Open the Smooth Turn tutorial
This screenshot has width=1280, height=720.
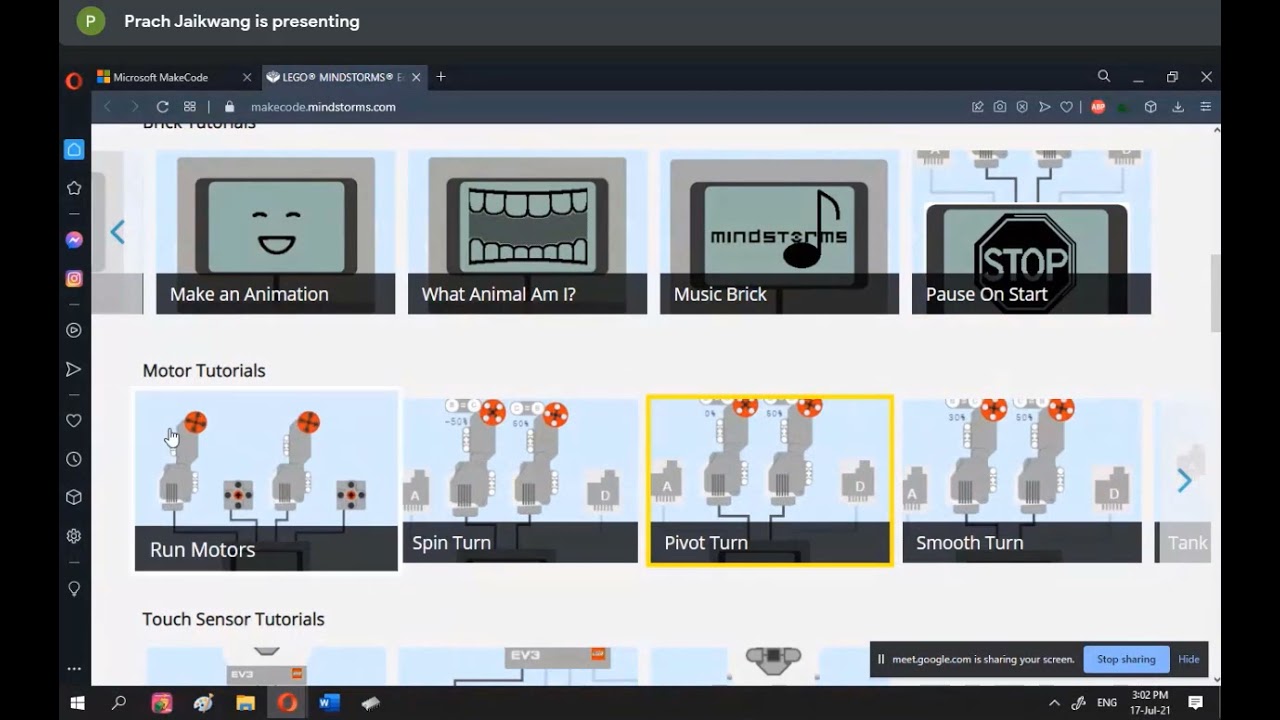pyautogui.click(x=1022, y=481)
